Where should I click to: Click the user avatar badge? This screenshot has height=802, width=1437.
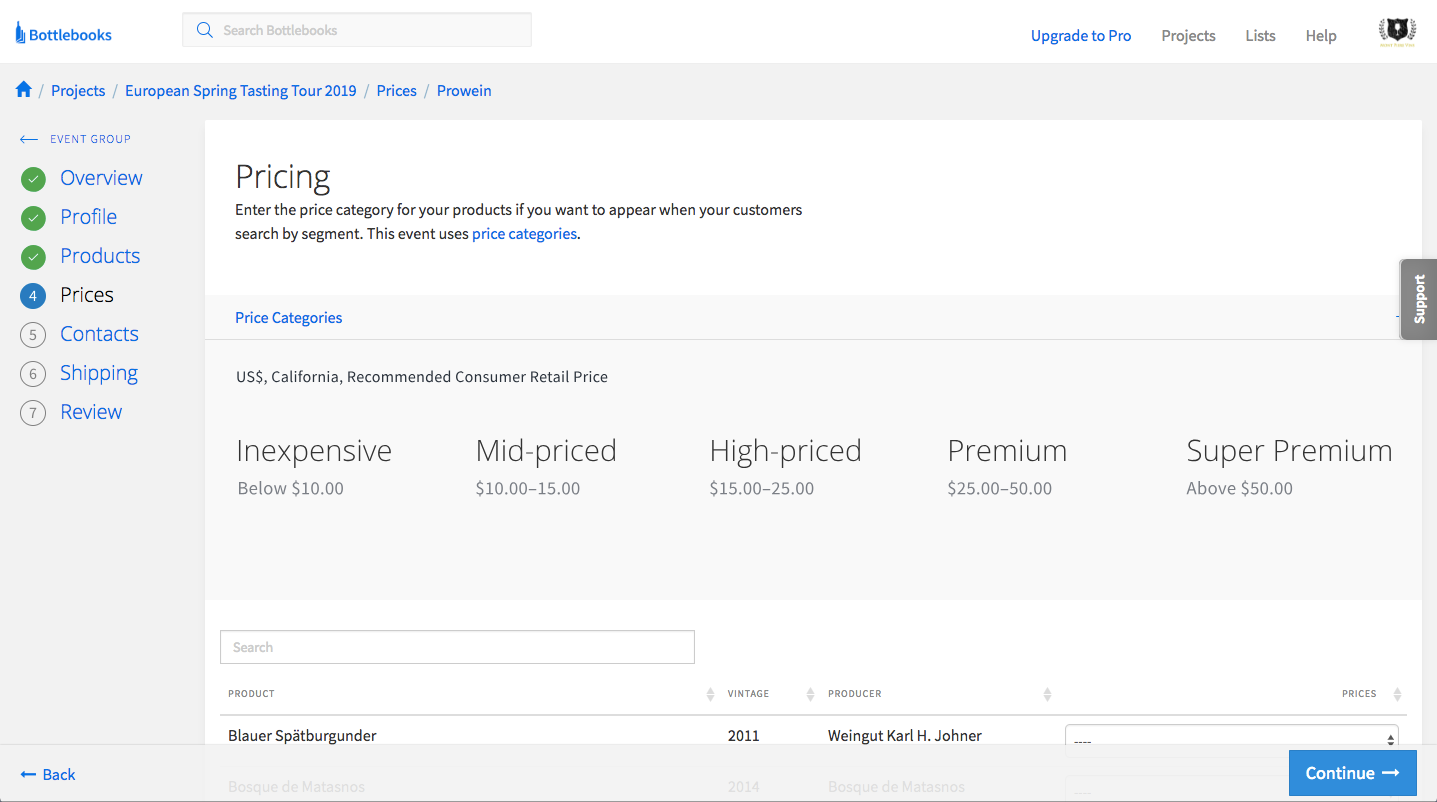1396,34
